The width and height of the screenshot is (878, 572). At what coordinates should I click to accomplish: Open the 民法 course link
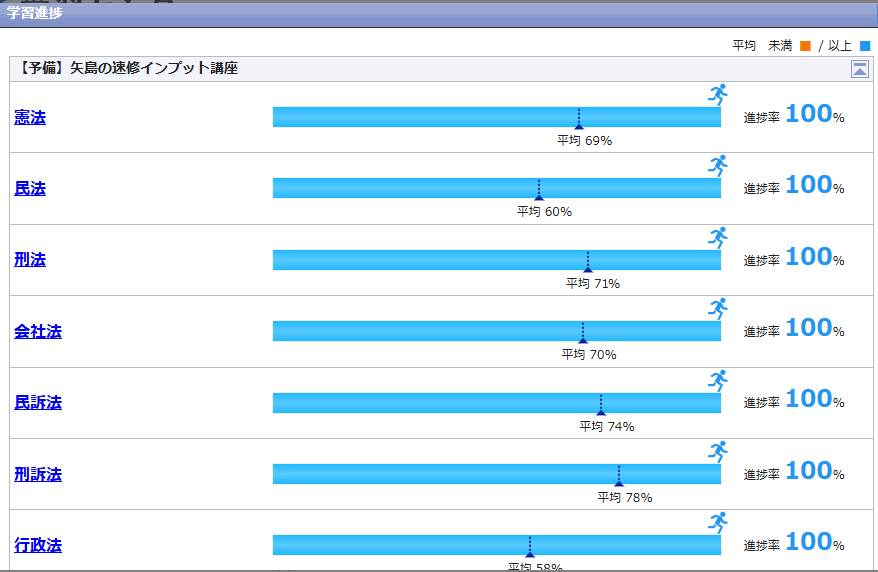point(30,189)
